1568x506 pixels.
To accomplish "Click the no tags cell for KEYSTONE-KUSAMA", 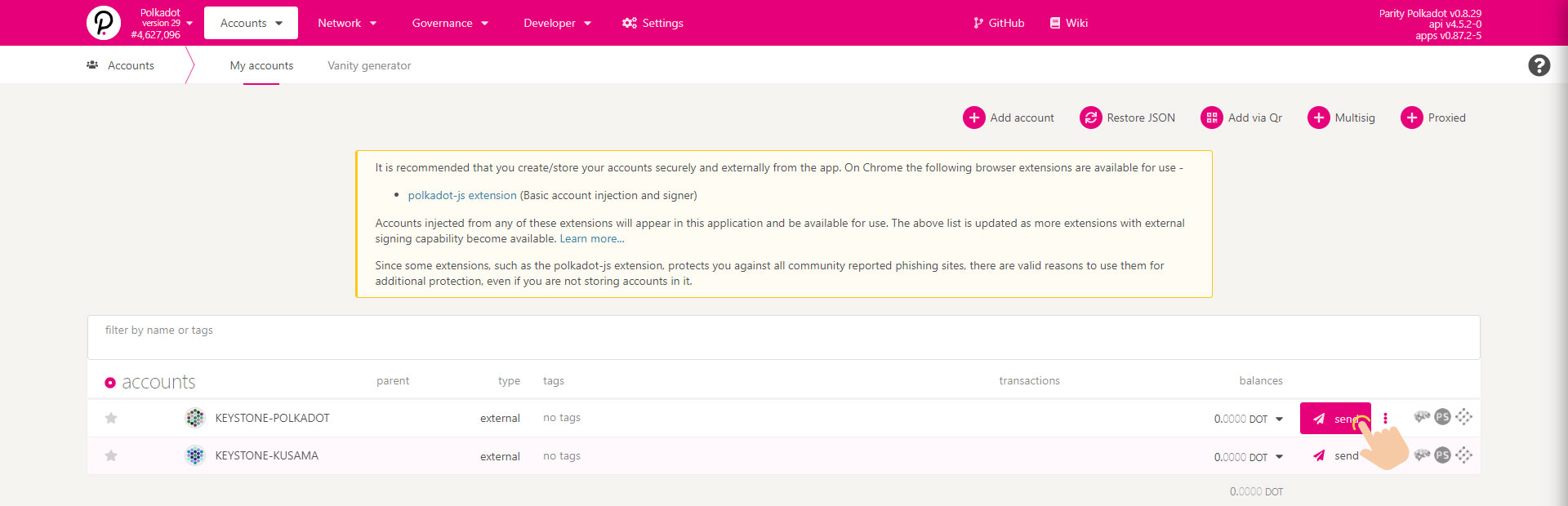I will (562, 455).
